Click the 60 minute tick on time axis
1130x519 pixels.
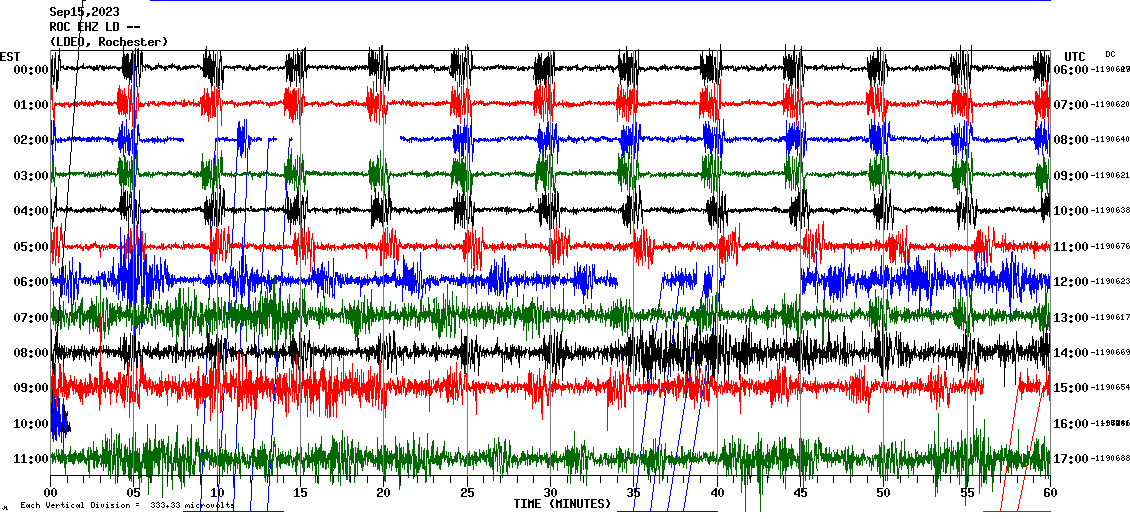coord(1050,493)
